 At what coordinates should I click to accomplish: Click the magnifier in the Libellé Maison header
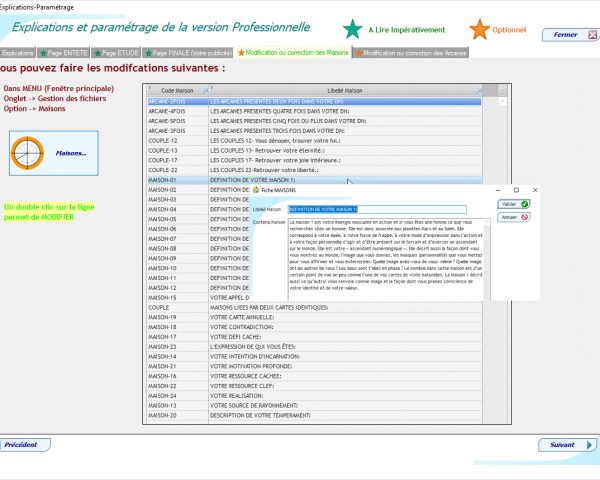(x=479, y=91)
